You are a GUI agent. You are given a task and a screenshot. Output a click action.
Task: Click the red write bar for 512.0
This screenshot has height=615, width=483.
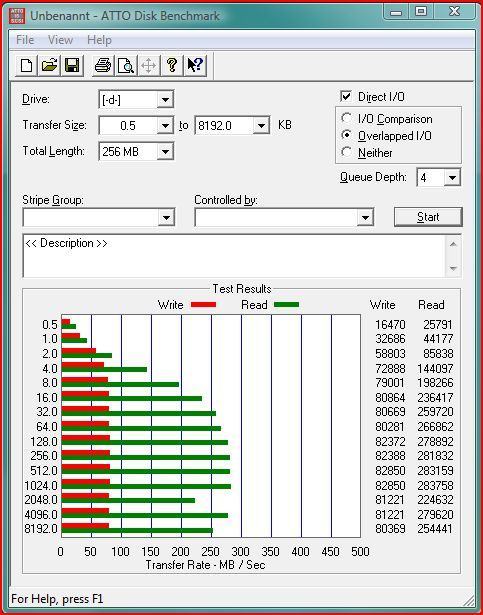86,467
